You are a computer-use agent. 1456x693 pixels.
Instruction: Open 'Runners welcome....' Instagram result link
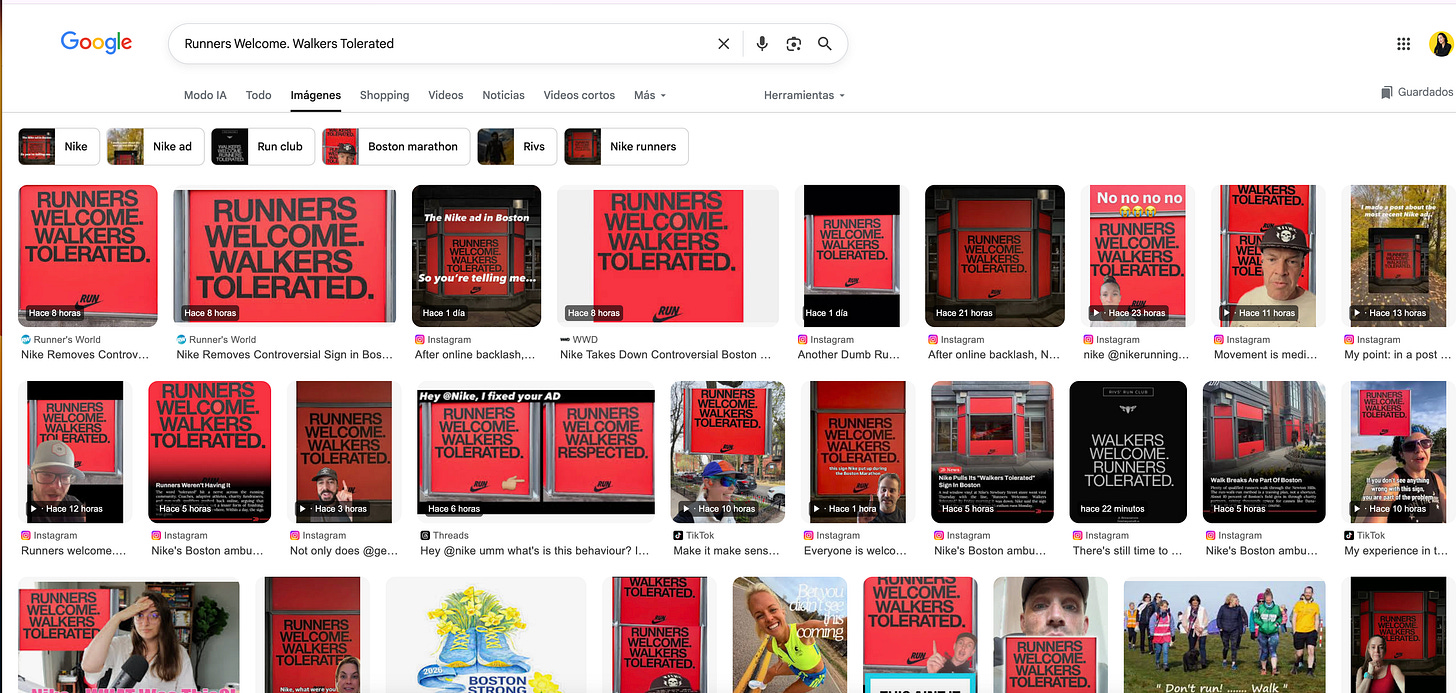[74, 551]
